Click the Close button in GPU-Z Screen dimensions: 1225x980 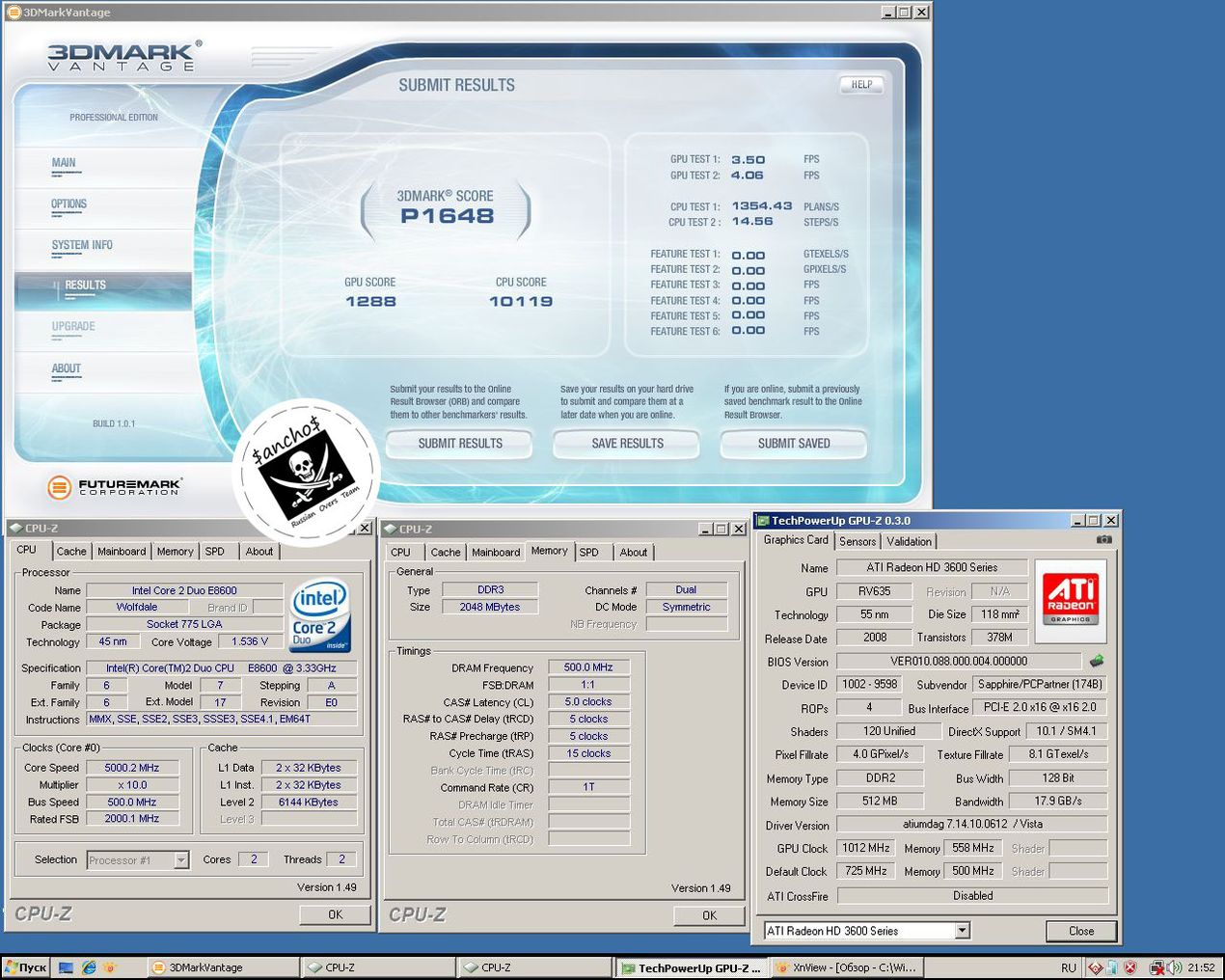[1081, 931]
